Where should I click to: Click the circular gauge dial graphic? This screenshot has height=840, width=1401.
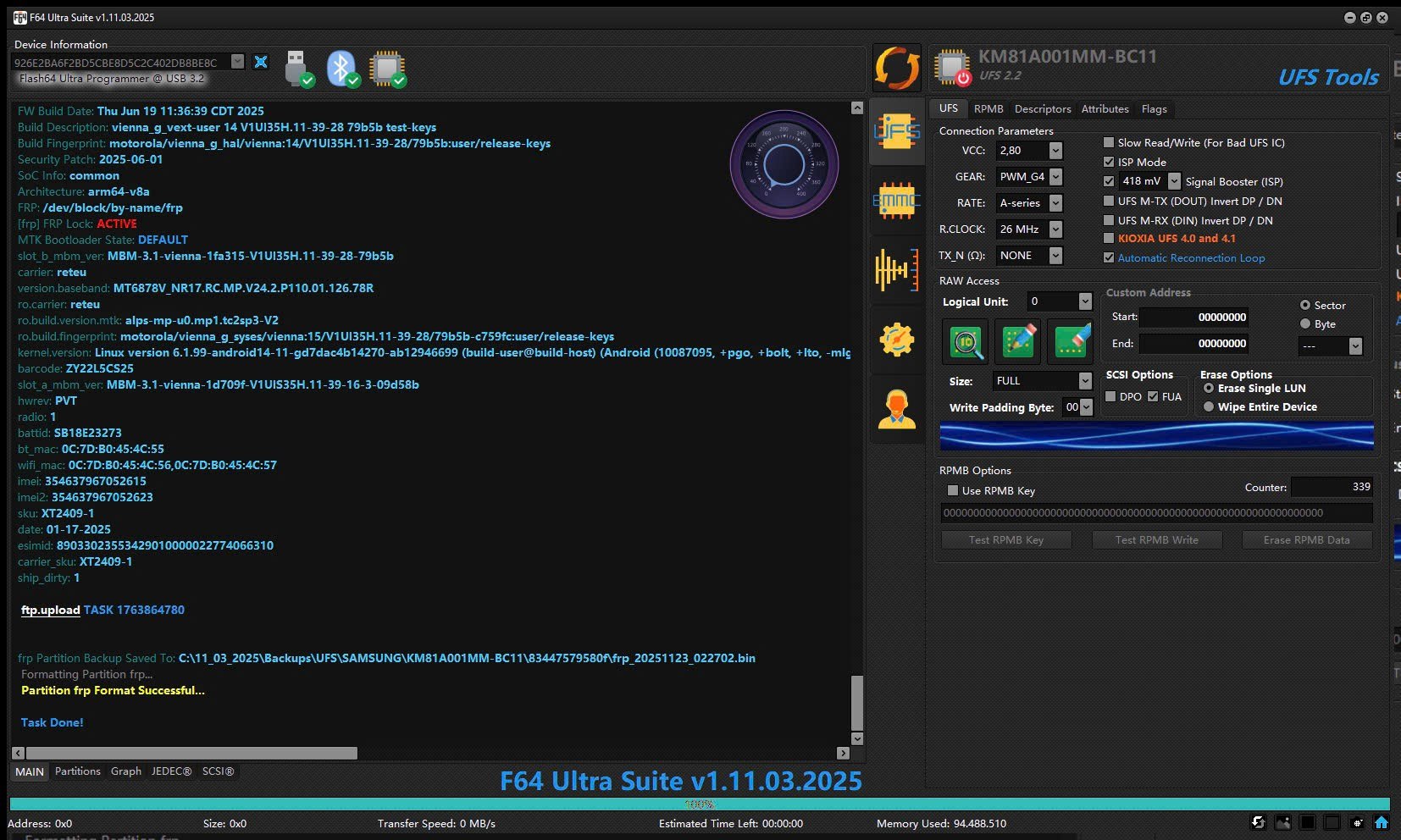click(x=784, y=165)
